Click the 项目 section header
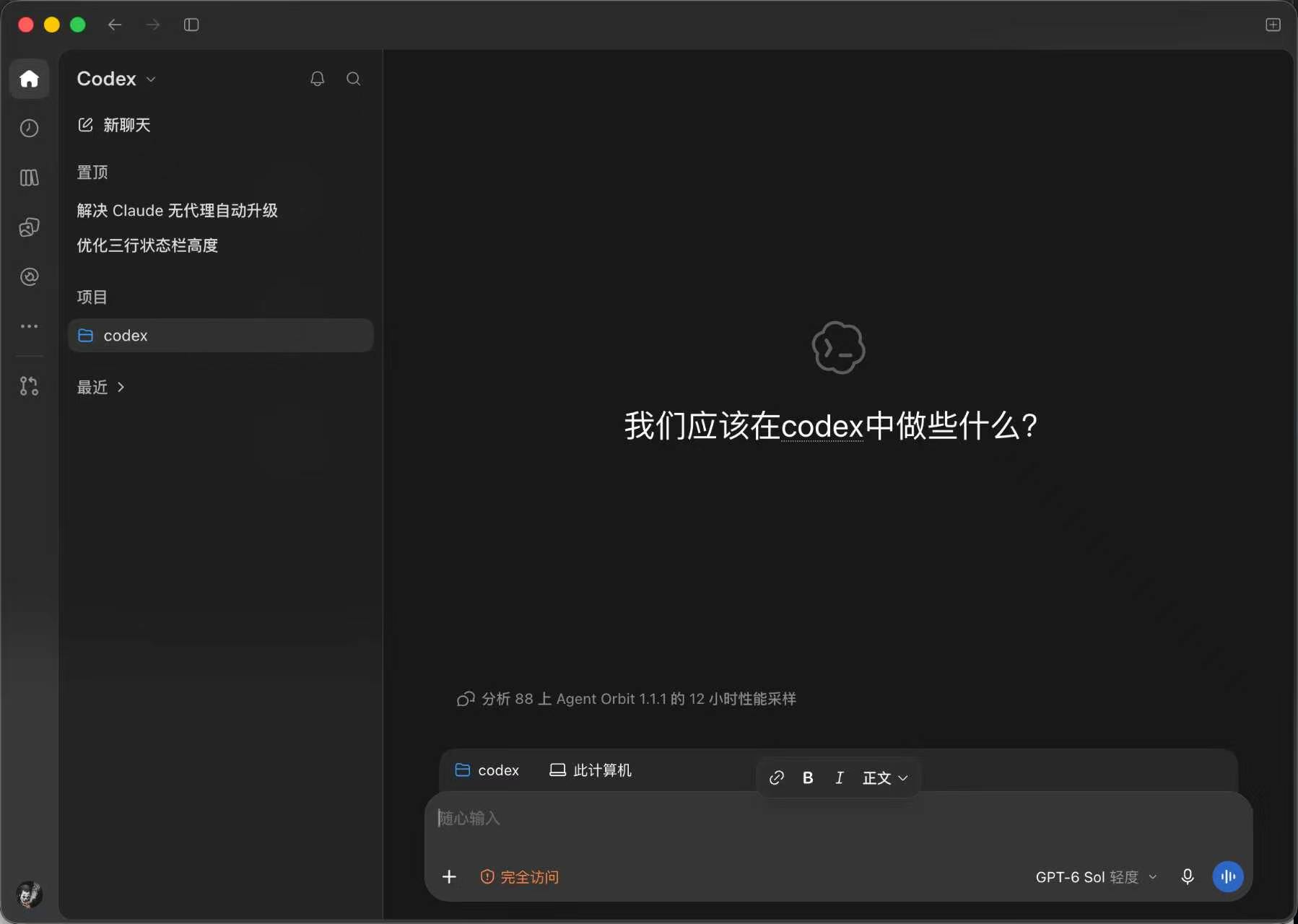 92,297
